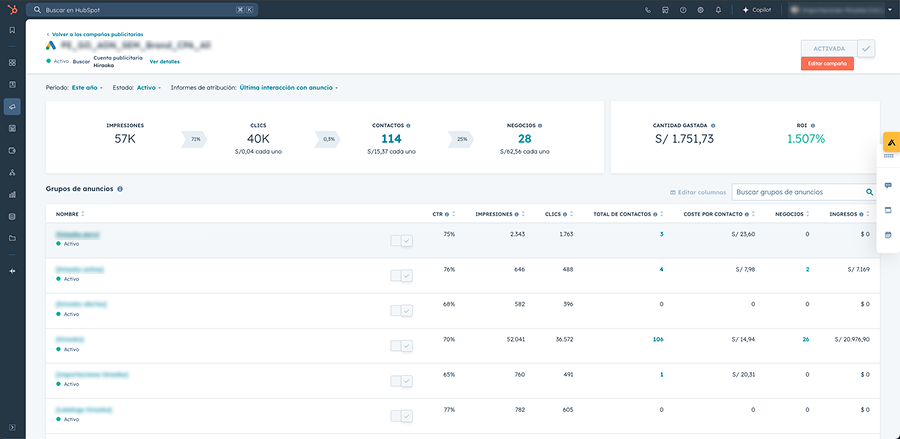The height and width of the screenshot is (439, 900).
Task: Open the Automation workflow icon in the sidebar
Action: click(12, 173)
